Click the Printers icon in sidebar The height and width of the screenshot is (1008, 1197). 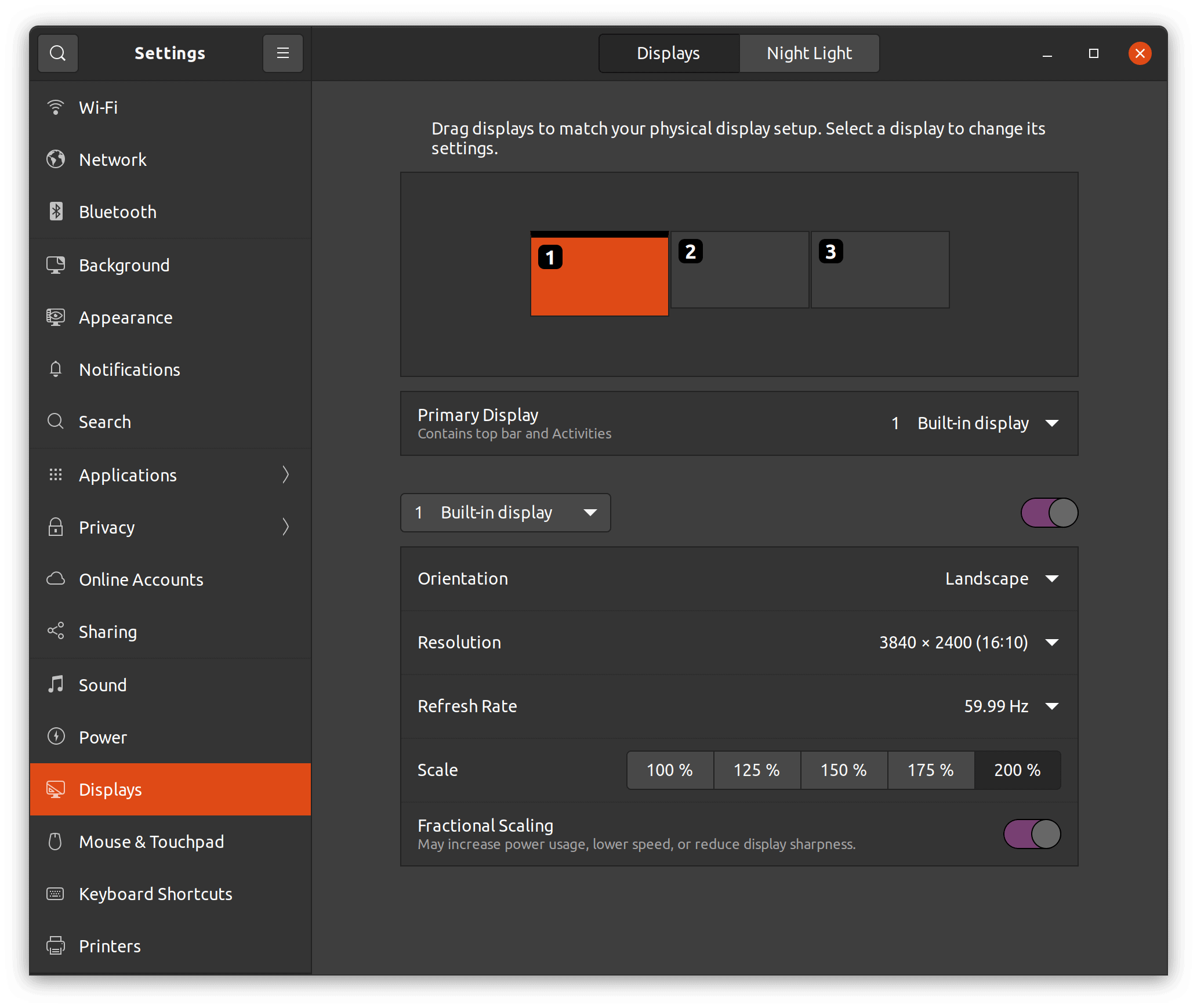(x=56, y=946)
